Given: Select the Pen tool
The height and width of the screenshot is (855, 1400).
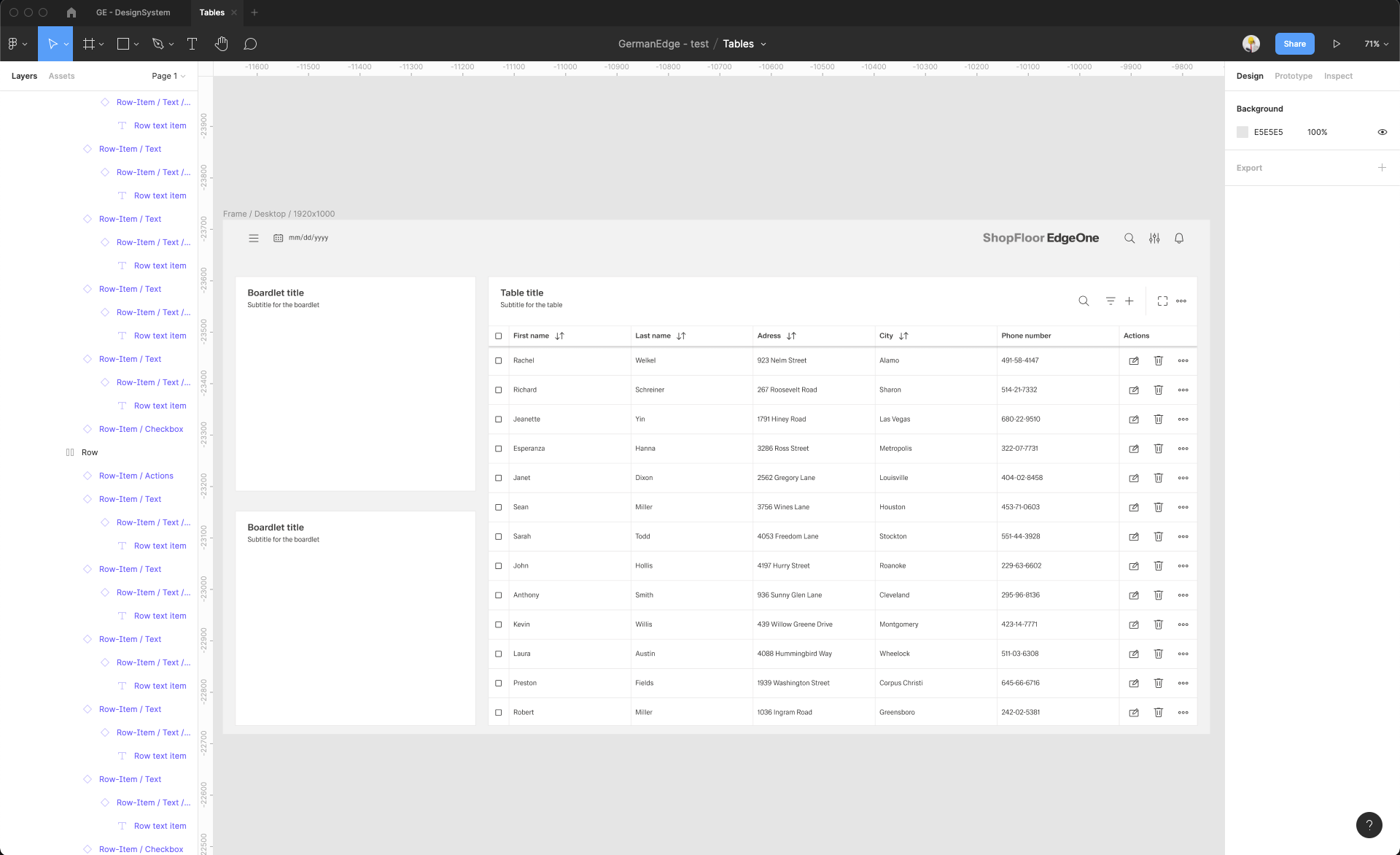Looking at the screenshot, I should 157,44.
